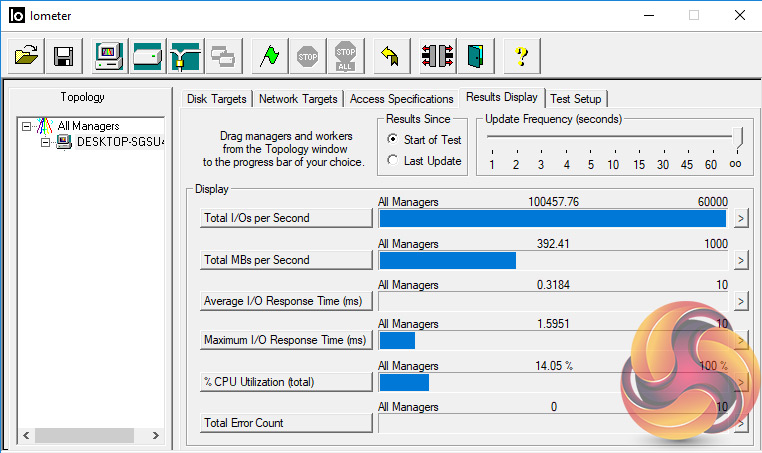This screenshot has width=762, height=453.
Task: Switch to the Network Targets tab
Action: click(x=298, y=99)
